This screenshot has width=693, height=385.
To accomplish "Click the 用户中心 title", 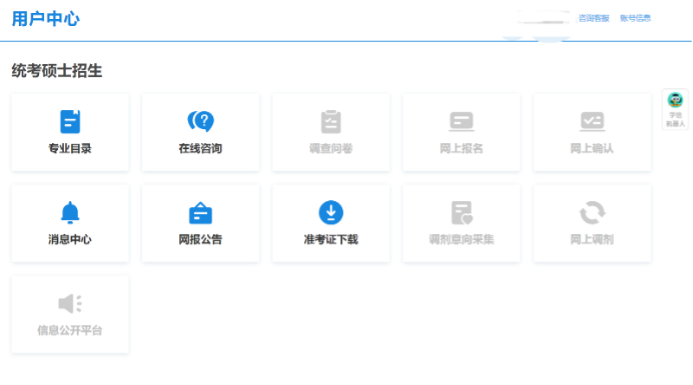I will (x=46, y=19).
